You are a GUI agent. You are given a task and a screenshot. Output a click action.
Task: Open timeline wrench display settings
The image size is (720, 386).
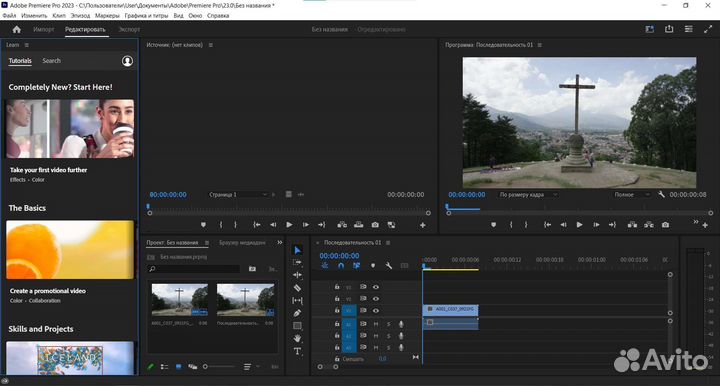coord(388,265)
